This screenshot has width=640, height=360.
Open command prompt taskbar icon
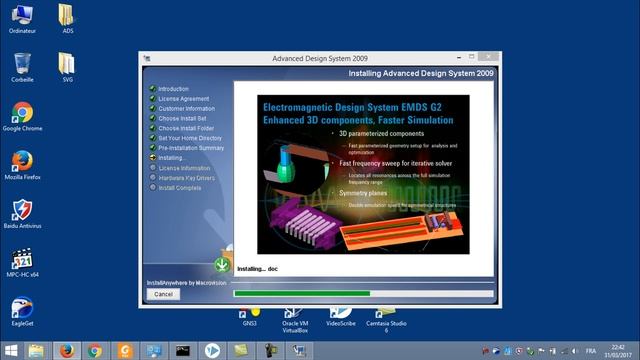pos(182,351)
